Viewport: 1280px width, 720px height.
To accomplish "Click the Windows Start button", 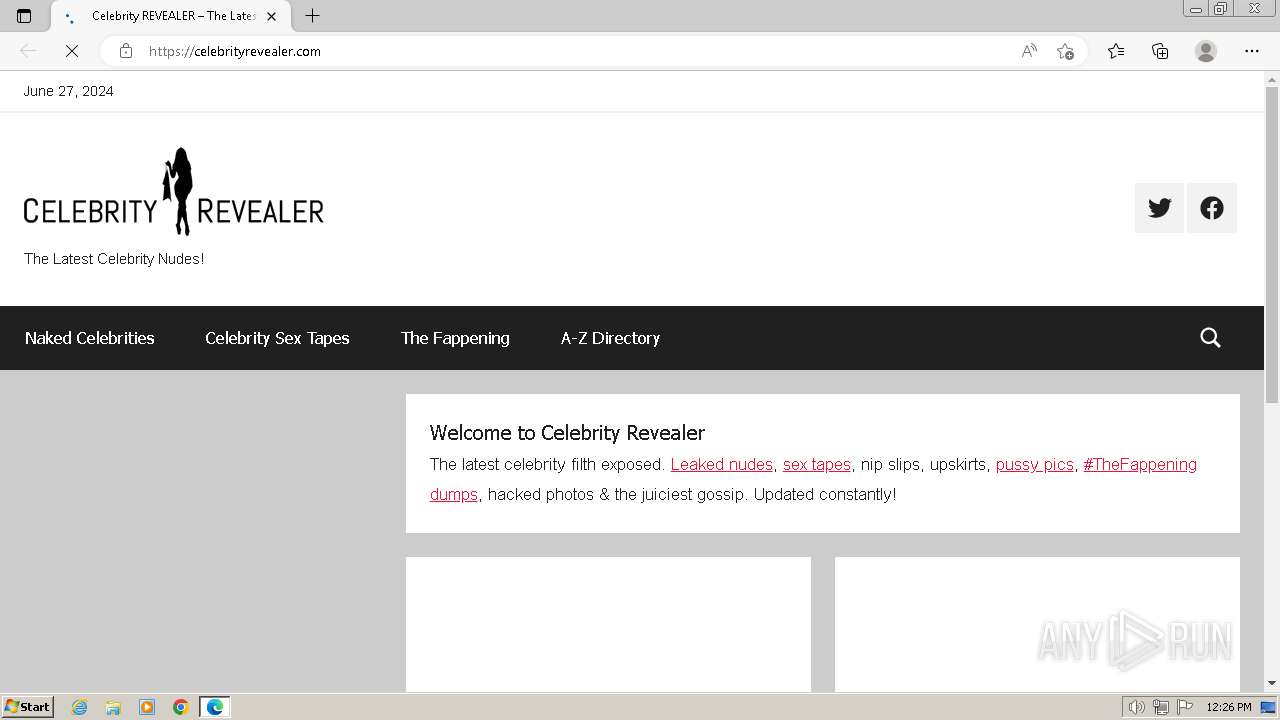I will pos(28,707).
